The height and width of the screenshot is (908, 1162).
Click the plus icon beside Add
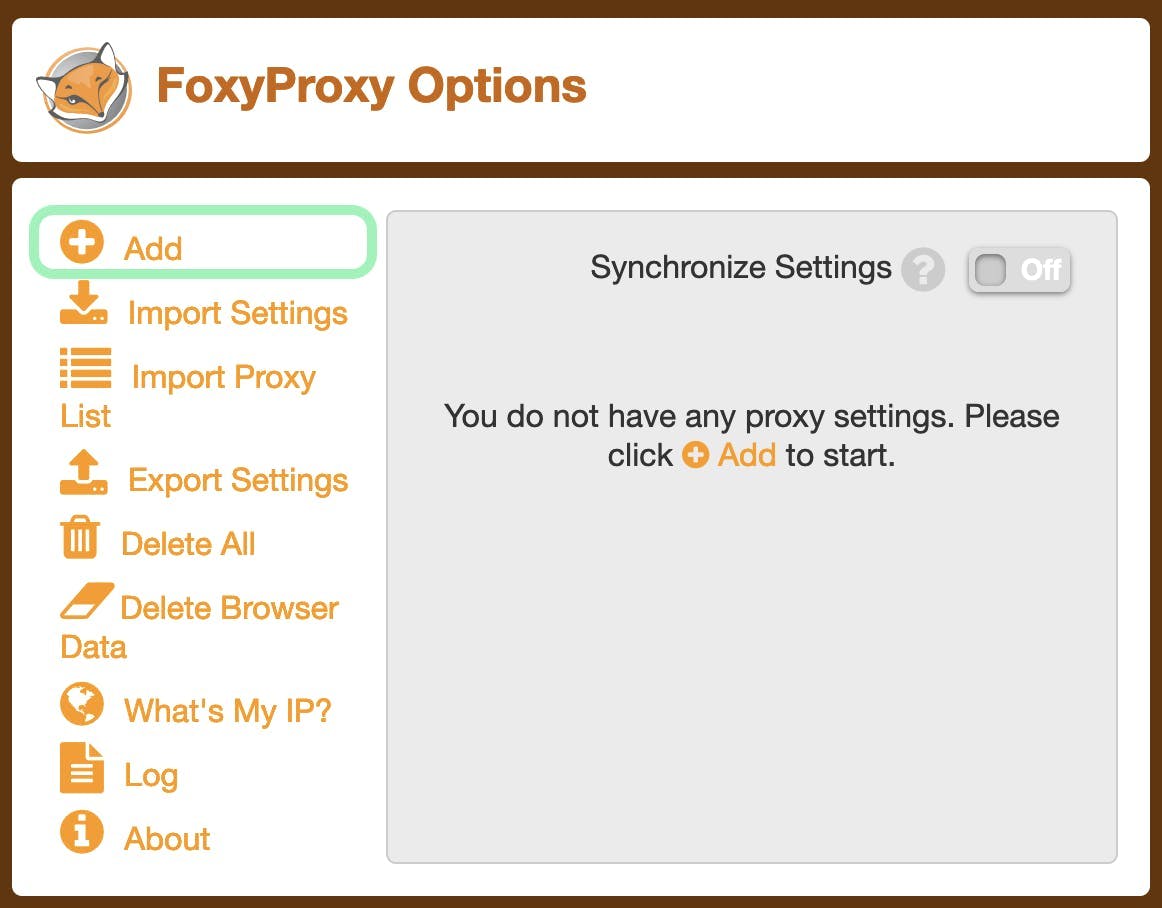click(x=82, y=242)
